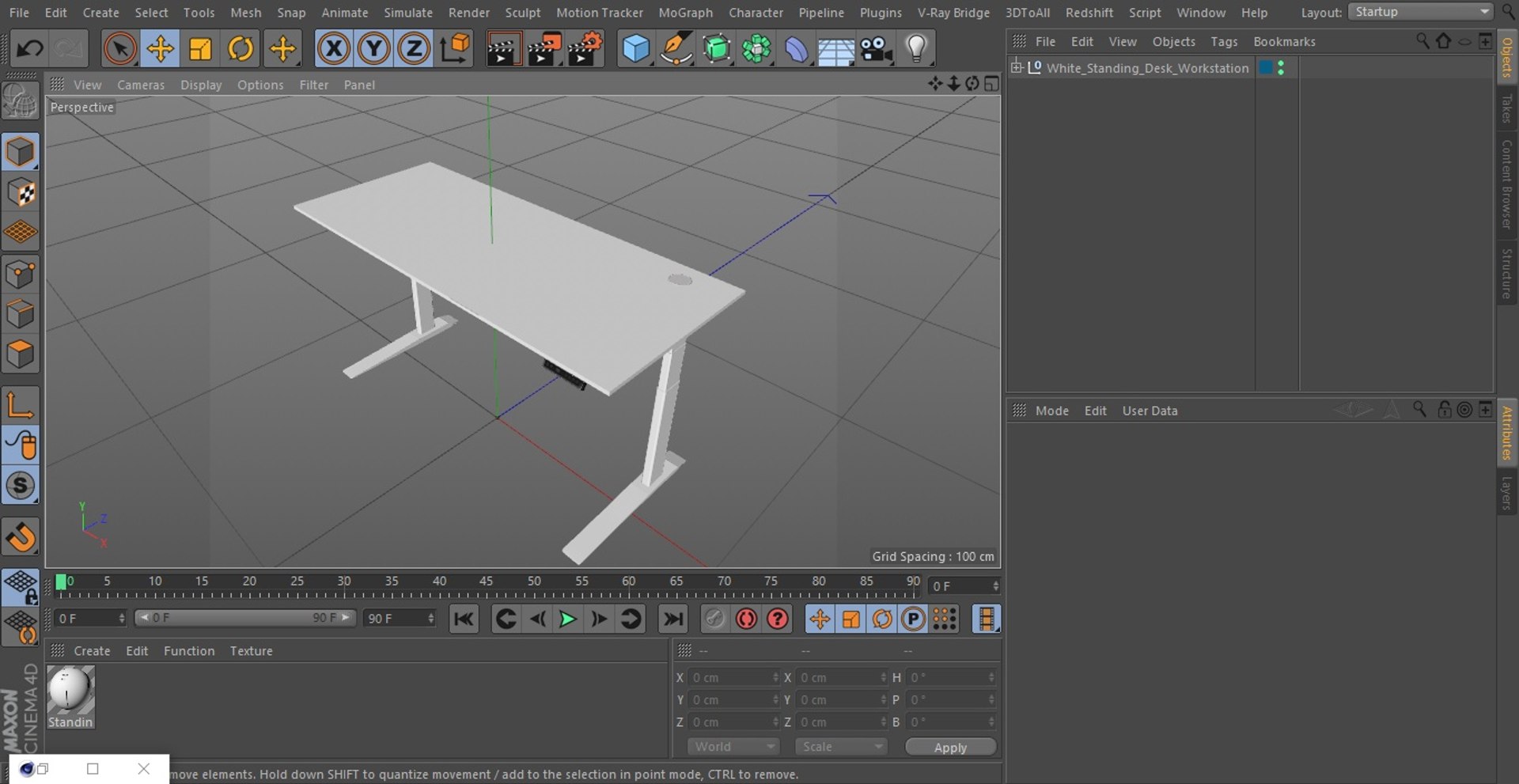Toggle visibility dots for White_Standing_Desk_Workstation

(1281, 68)
